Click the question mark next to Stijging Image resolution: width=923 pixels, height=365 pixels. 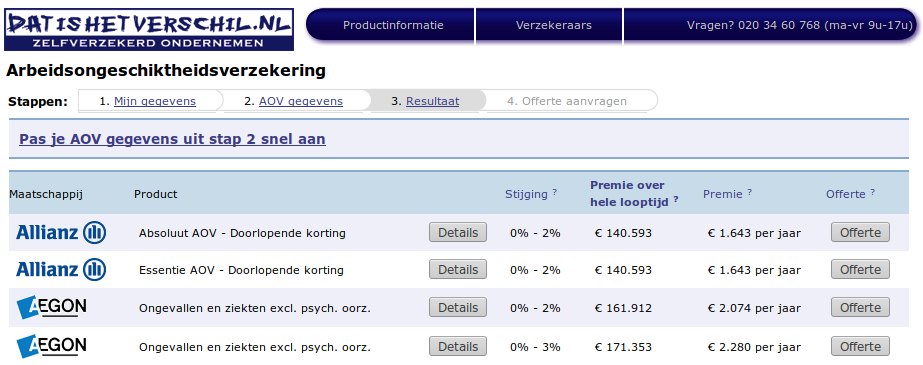click(x=555, y=192)
